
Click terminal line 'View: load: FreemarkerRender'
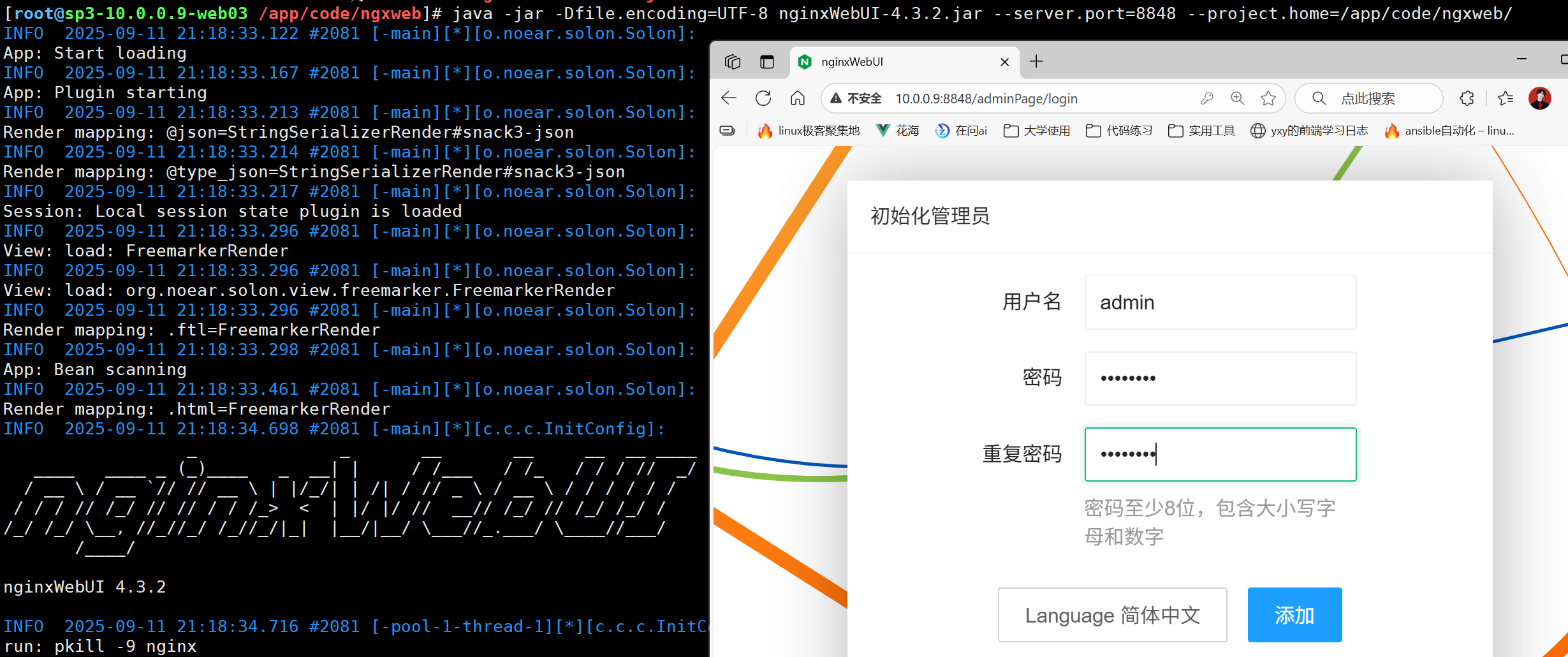click(146, 251)
